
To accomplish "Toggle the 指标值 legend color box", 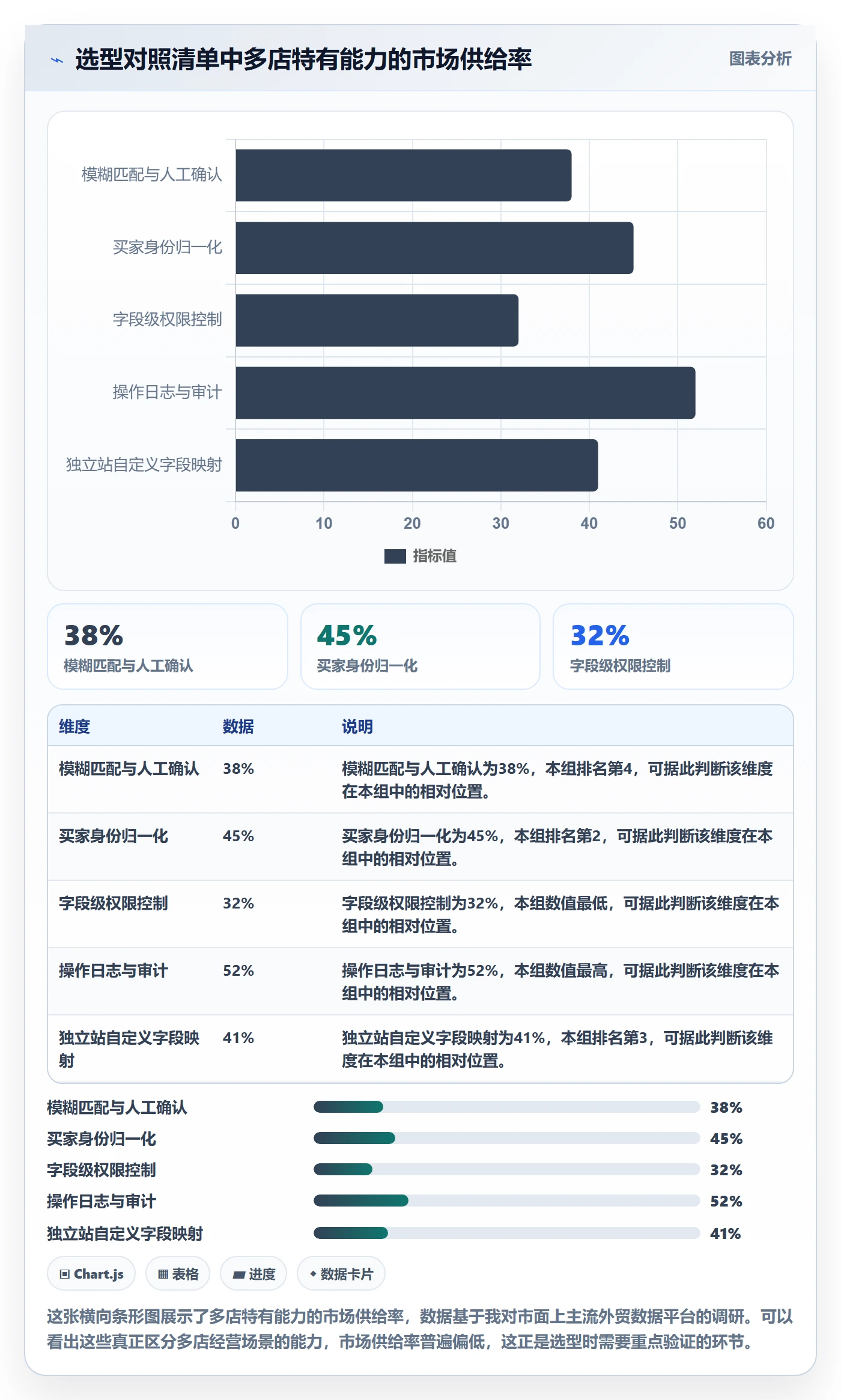I will tap(395, 556).
